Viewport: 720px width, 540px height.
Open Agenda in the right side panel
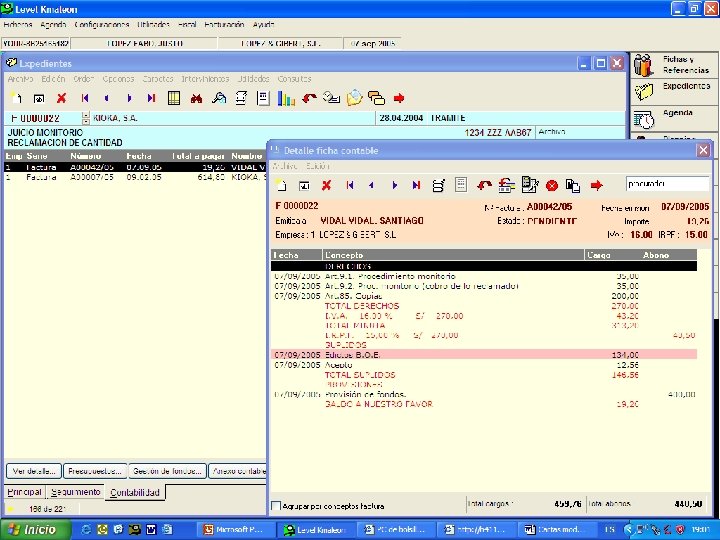coord(674,118)
